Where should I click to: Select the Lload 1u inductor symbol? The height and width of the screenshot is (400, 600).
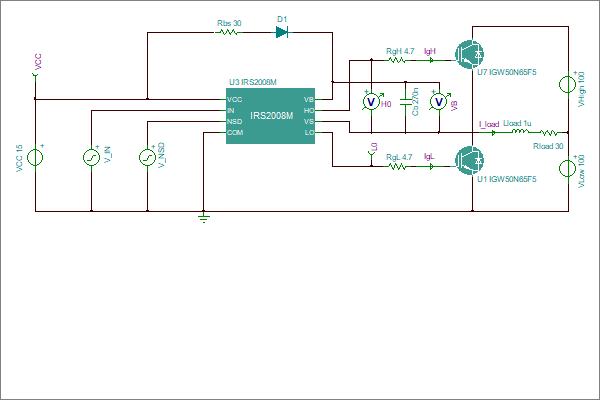tap(520, 132)
